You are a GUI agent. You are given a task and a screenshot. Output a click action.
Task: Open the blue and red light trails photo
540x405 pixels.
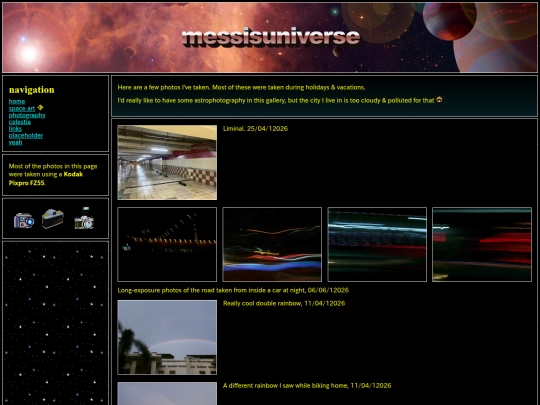[272, 245]
